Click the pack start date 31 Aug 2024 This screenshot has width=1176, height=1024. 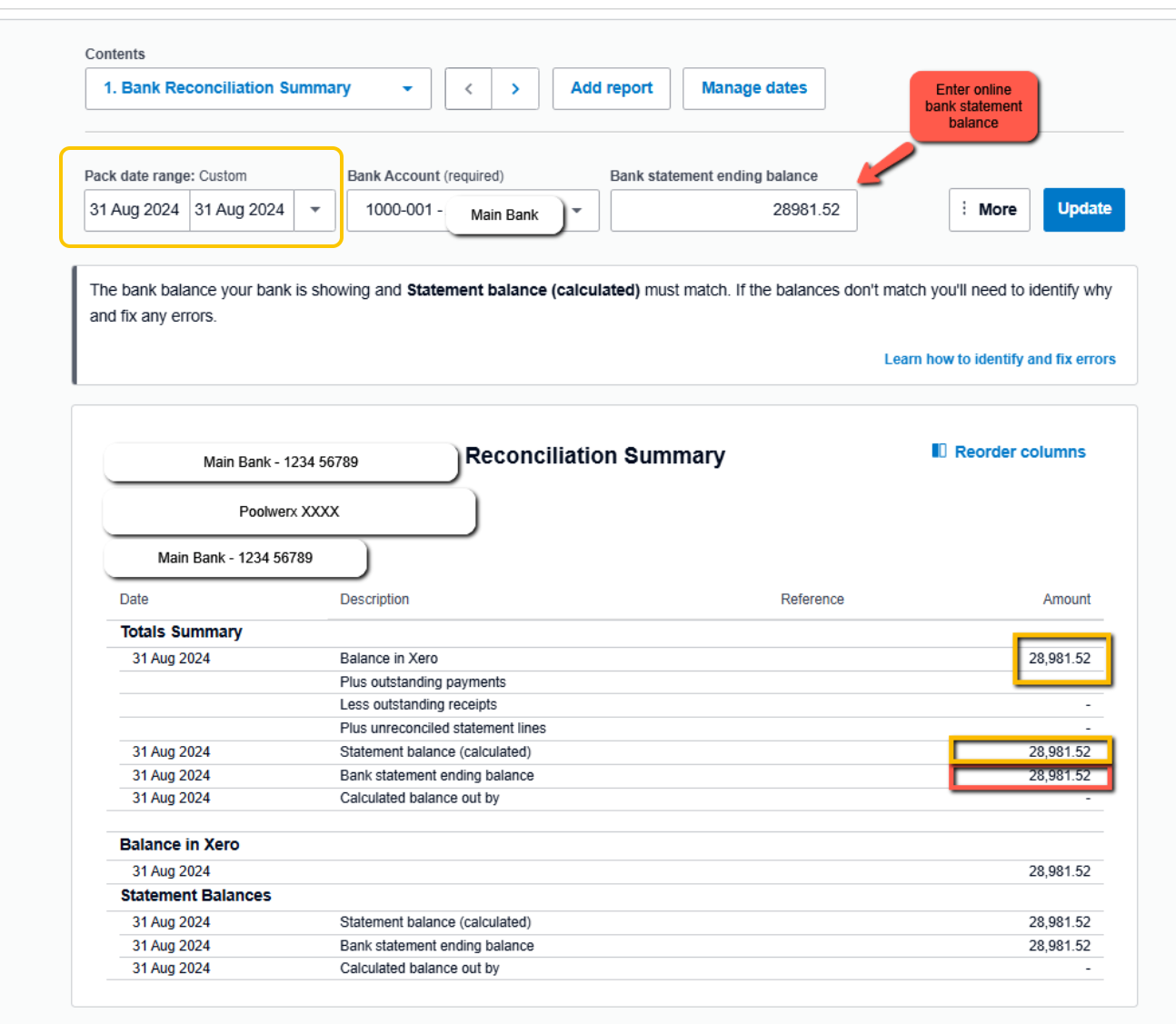click(136, 210)
